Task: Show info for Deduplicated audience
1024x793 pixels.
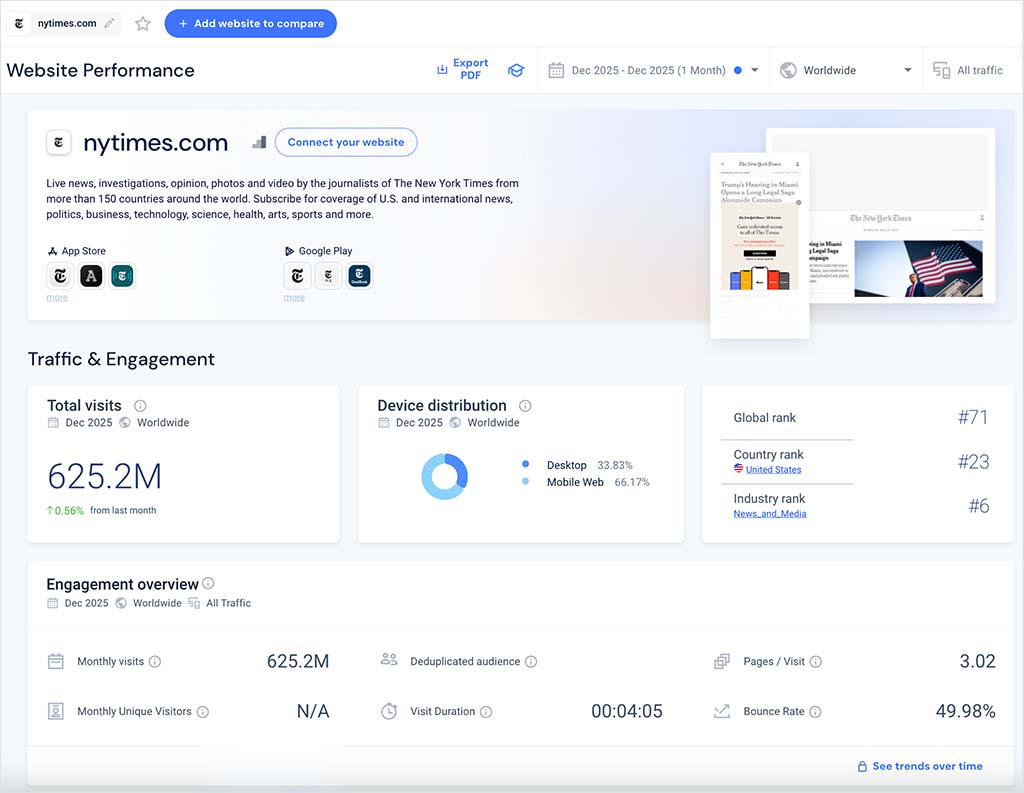Action: 531,662
